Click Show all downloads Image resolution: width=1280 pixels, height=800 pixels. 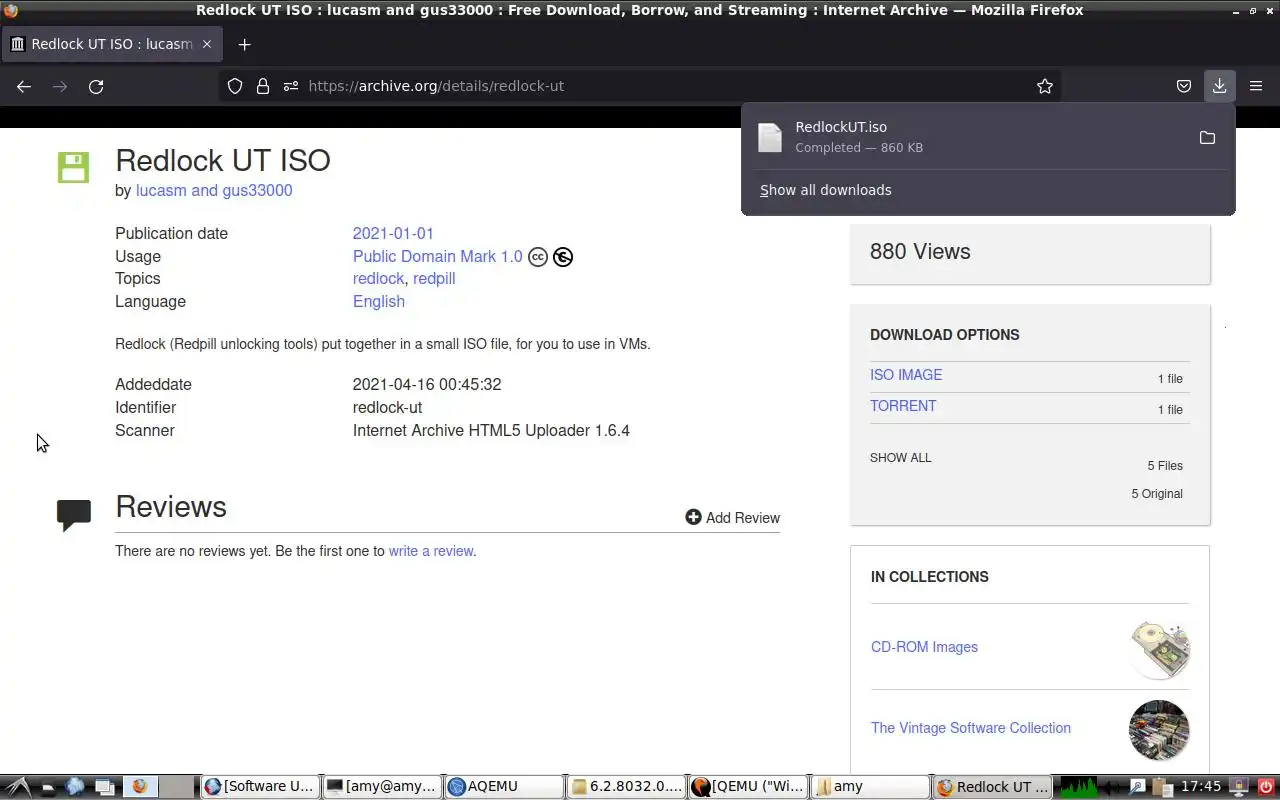[825, 190]
